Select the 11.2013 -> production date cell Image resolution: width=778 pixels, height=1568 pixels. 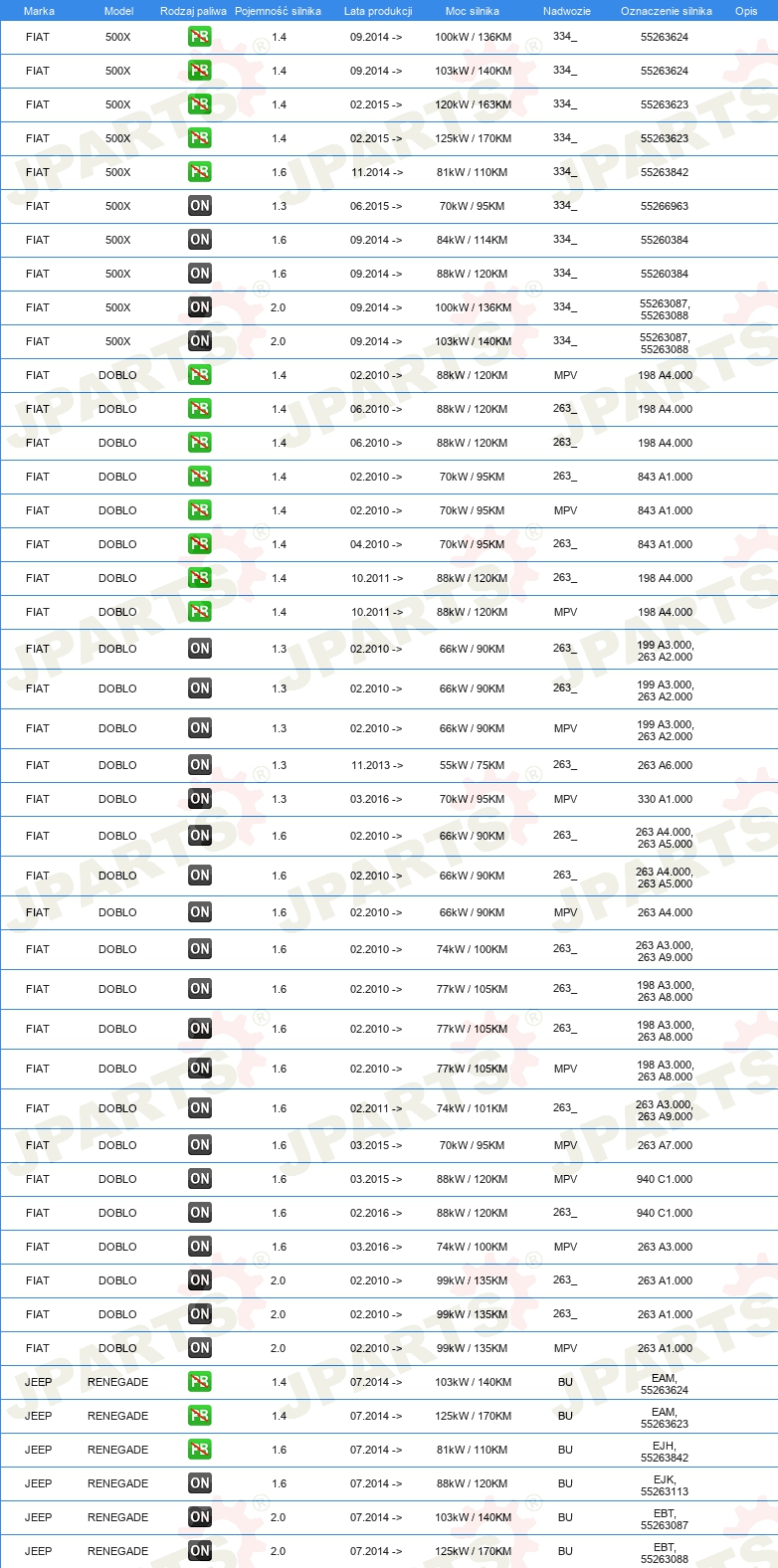(x=377, y=765)
